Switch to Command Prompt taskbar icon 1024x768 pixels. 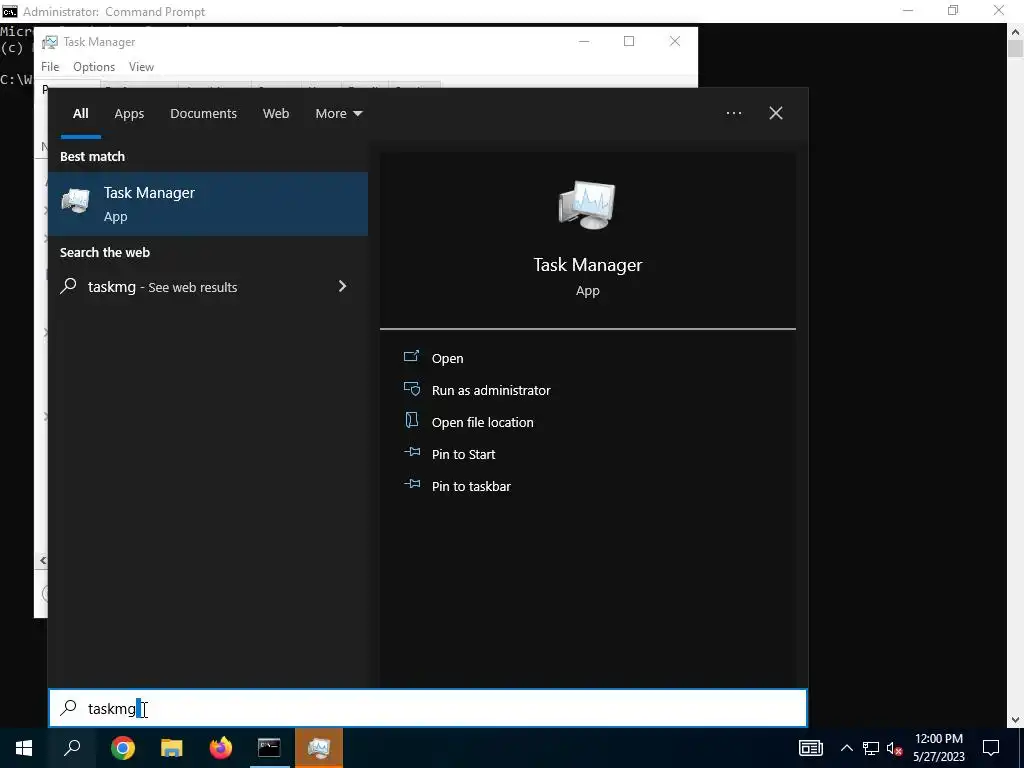pos(270,748)
